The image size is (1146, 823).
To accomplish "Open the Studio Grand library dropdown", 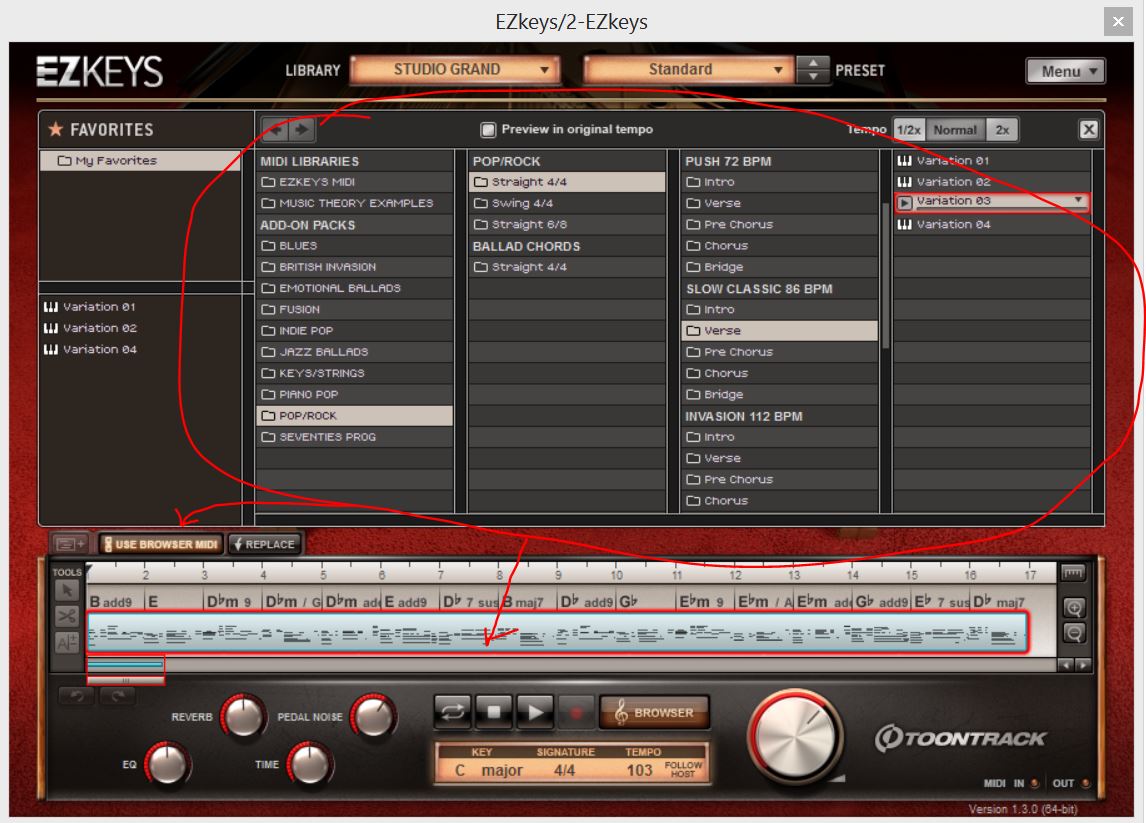I will [x=455, y=69].
